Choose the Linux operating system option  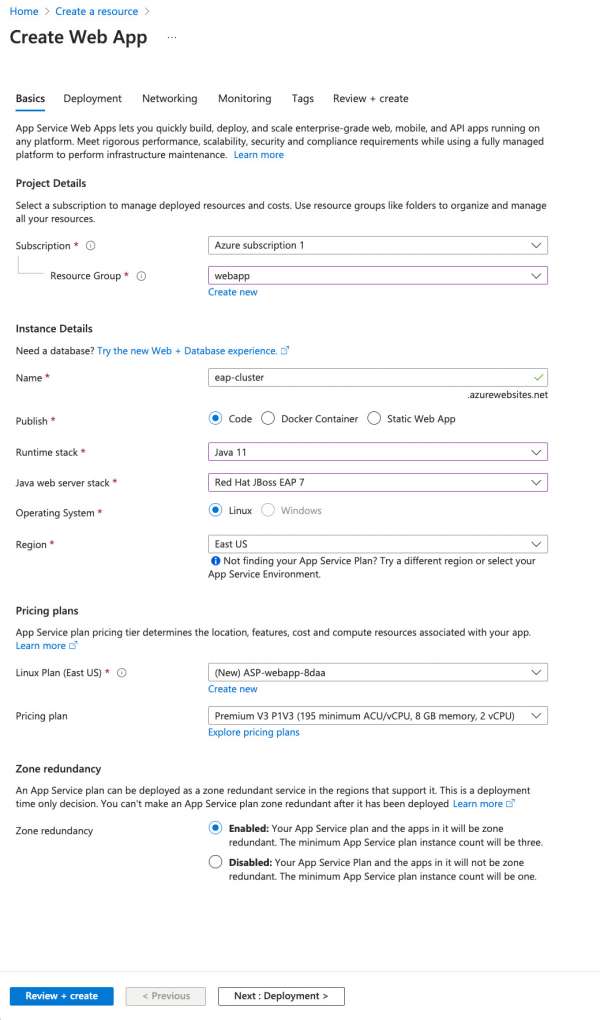[x=215, y=510]
